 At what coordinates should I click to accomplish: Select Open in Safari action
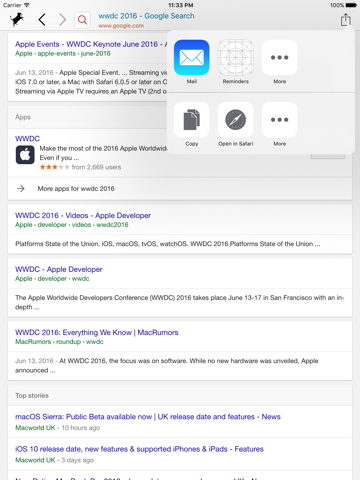coord(236,120)
